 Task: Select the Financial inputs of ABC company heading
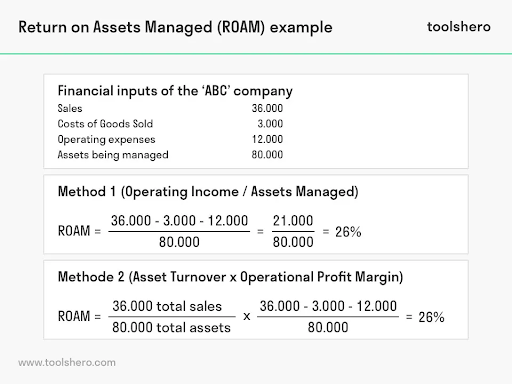[x=175, y=91]
